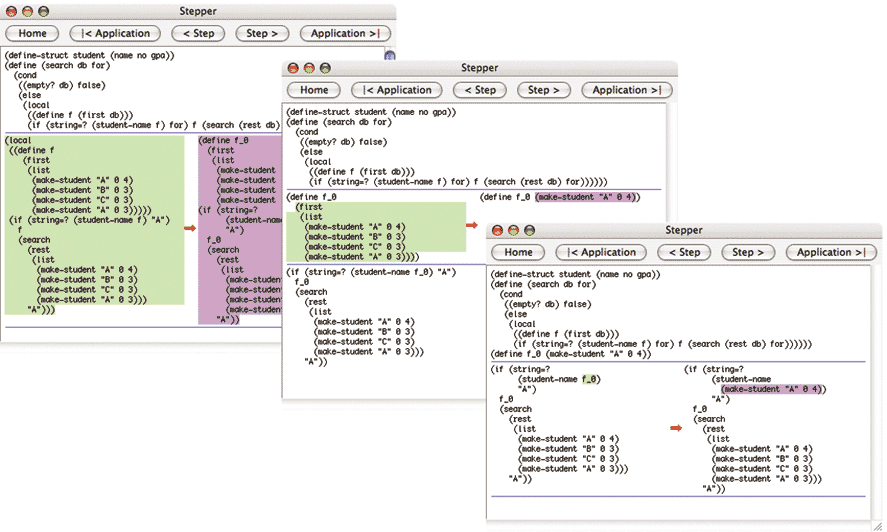The height and width of the screenshot is (532, 887).
Task: Click Home in the middle Stepper window
Action: point(314,90)
